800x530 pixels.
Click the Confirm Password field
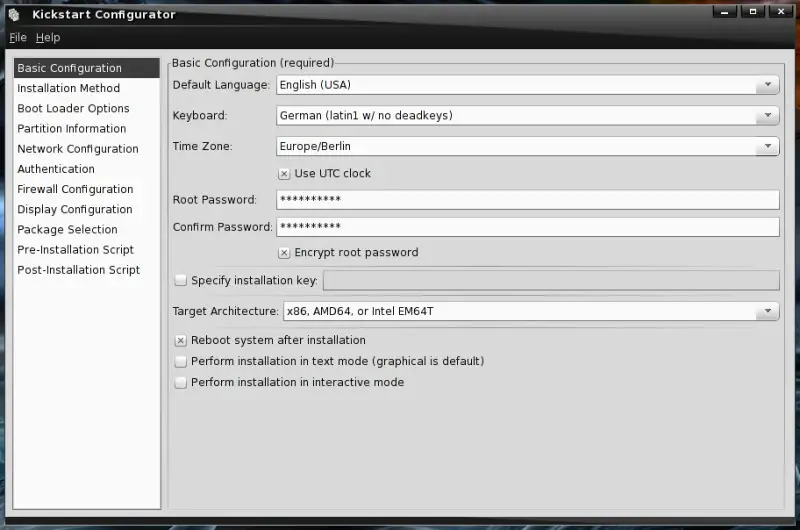coord(528,227)
